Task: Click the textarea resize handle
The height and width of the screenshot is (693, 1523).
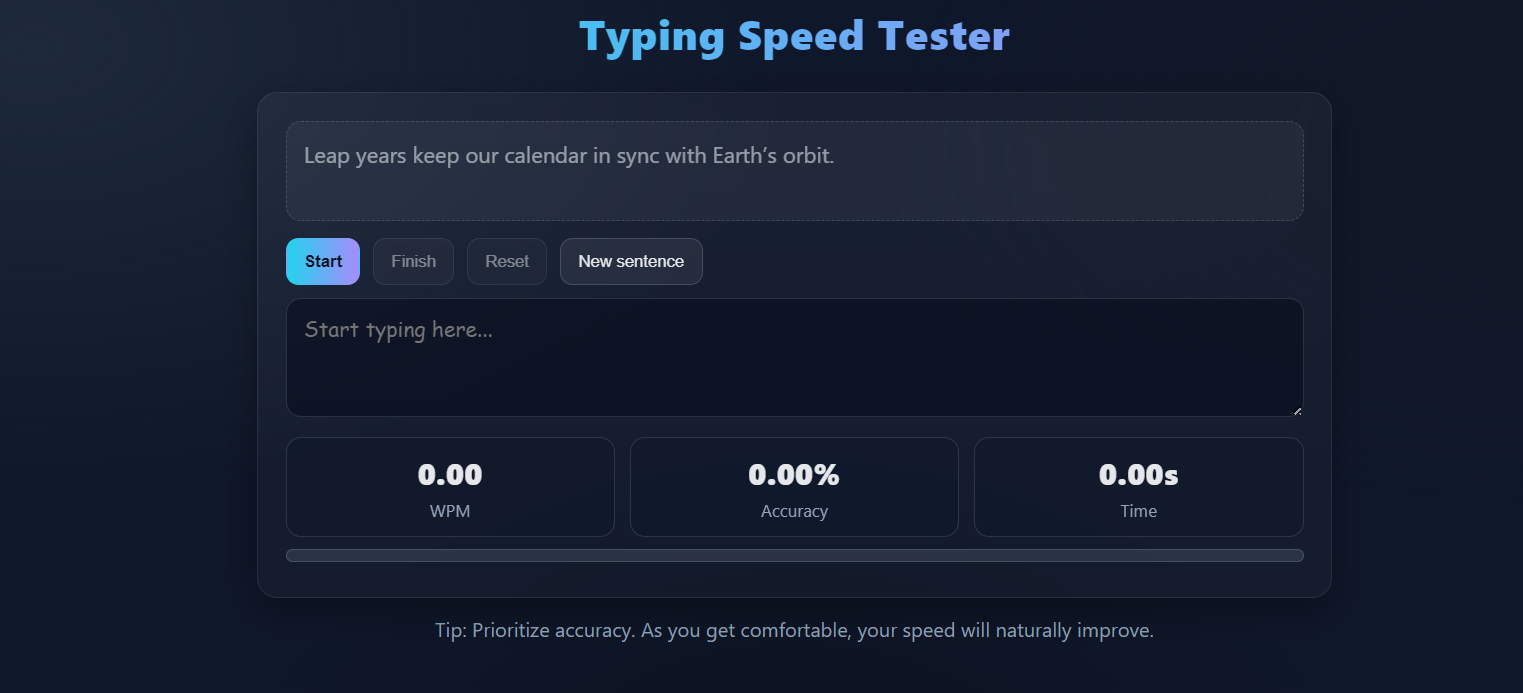Action: 1297,409
